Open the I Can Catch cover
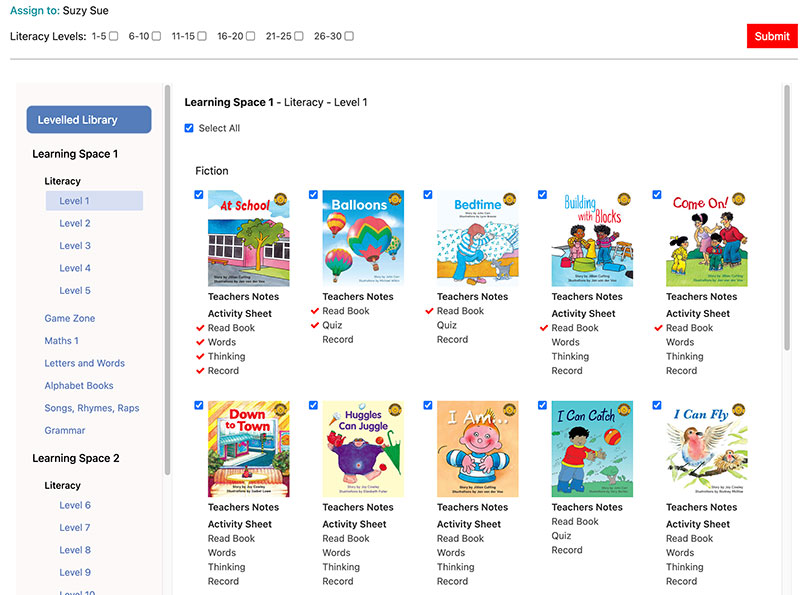 592,450
